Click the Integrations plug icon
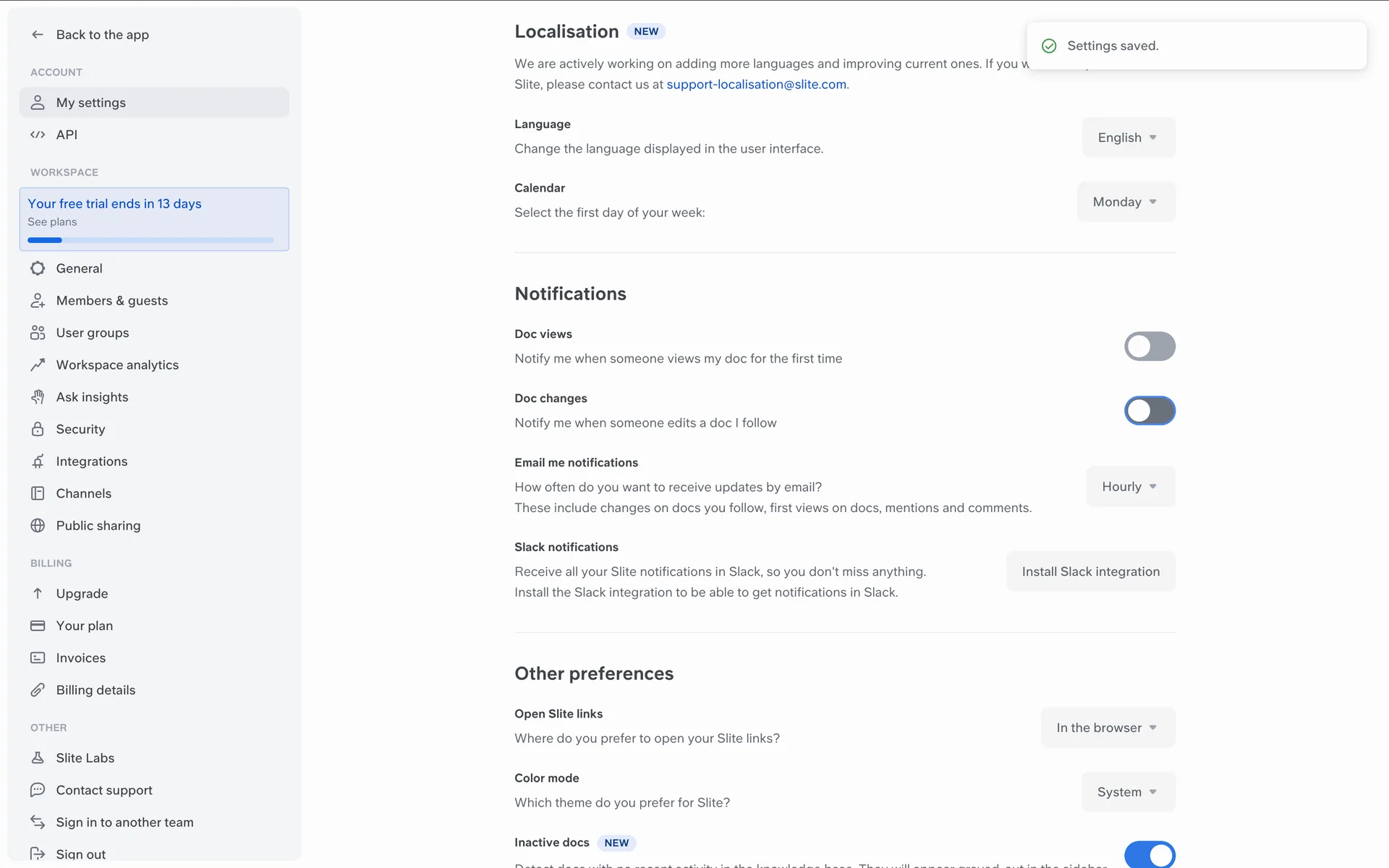The height and width of the screenshot is (868, 1389). [38, 461]
